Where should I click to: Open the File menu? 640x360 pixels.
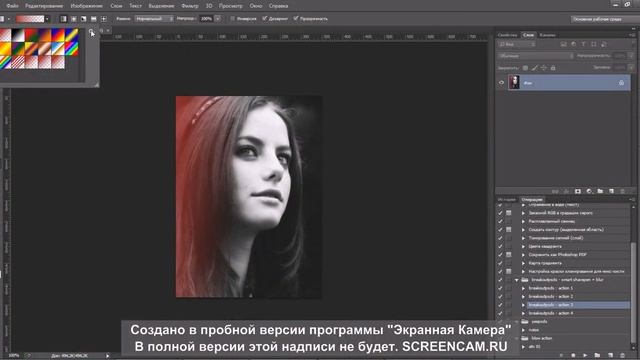tap(12, 6)
